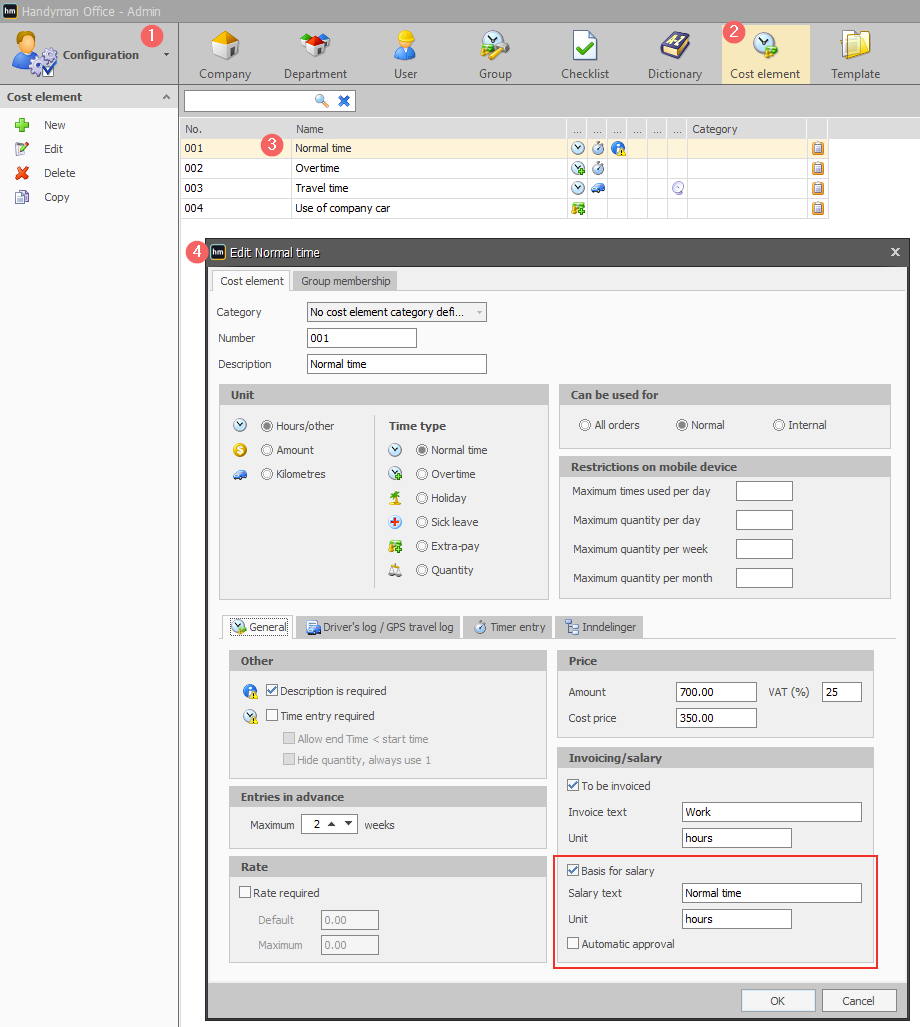Switch to the Group membership tab

coord(345,281)
